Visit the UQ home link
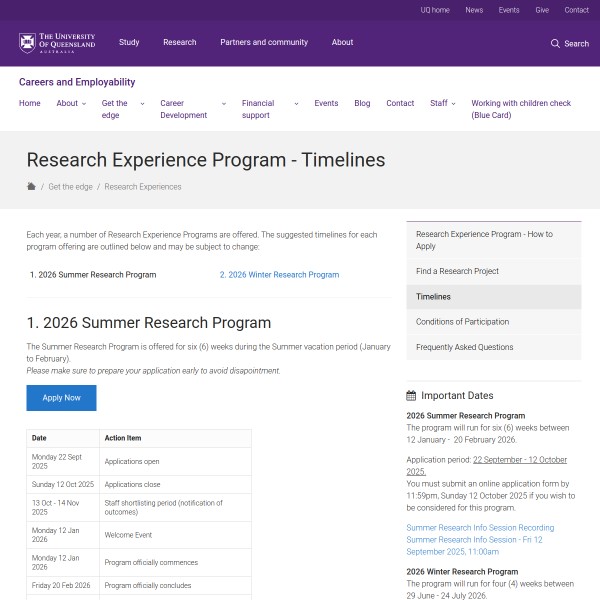This screenshot has height=600, width=600. tap(434, 10)
